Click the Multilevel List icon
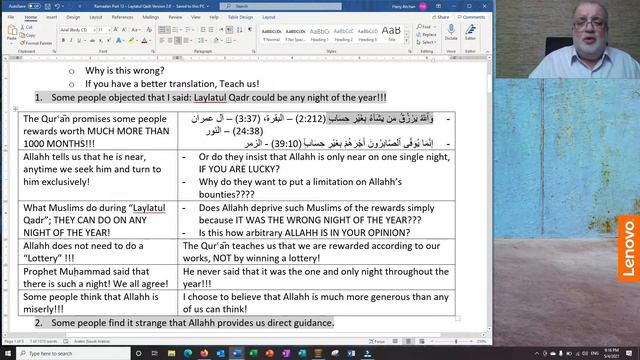This screenshot has height=360, width=640. (188, 30)
